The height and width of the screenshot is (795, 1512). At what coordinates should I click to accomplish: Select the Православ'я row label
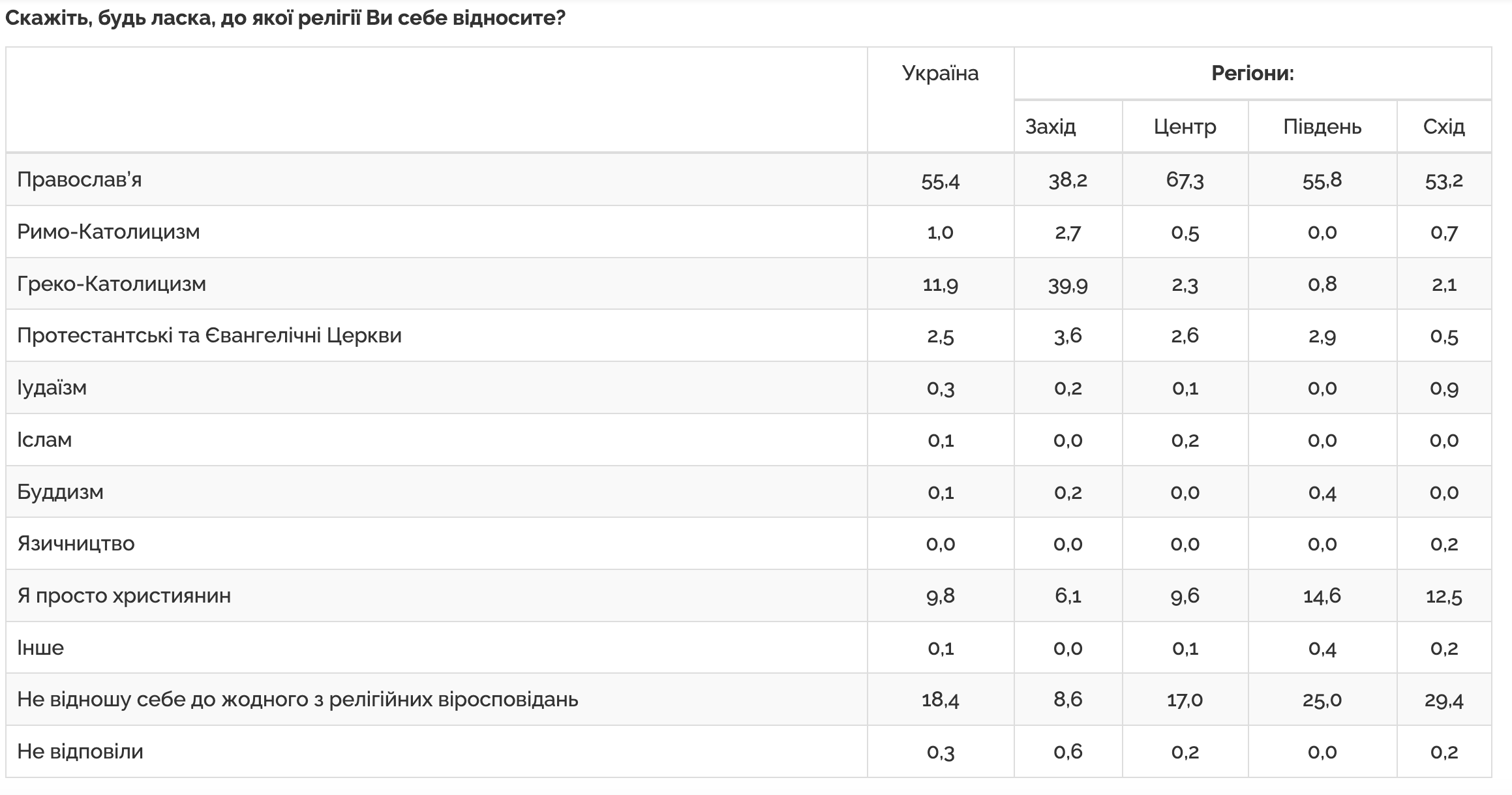[79, 179]
